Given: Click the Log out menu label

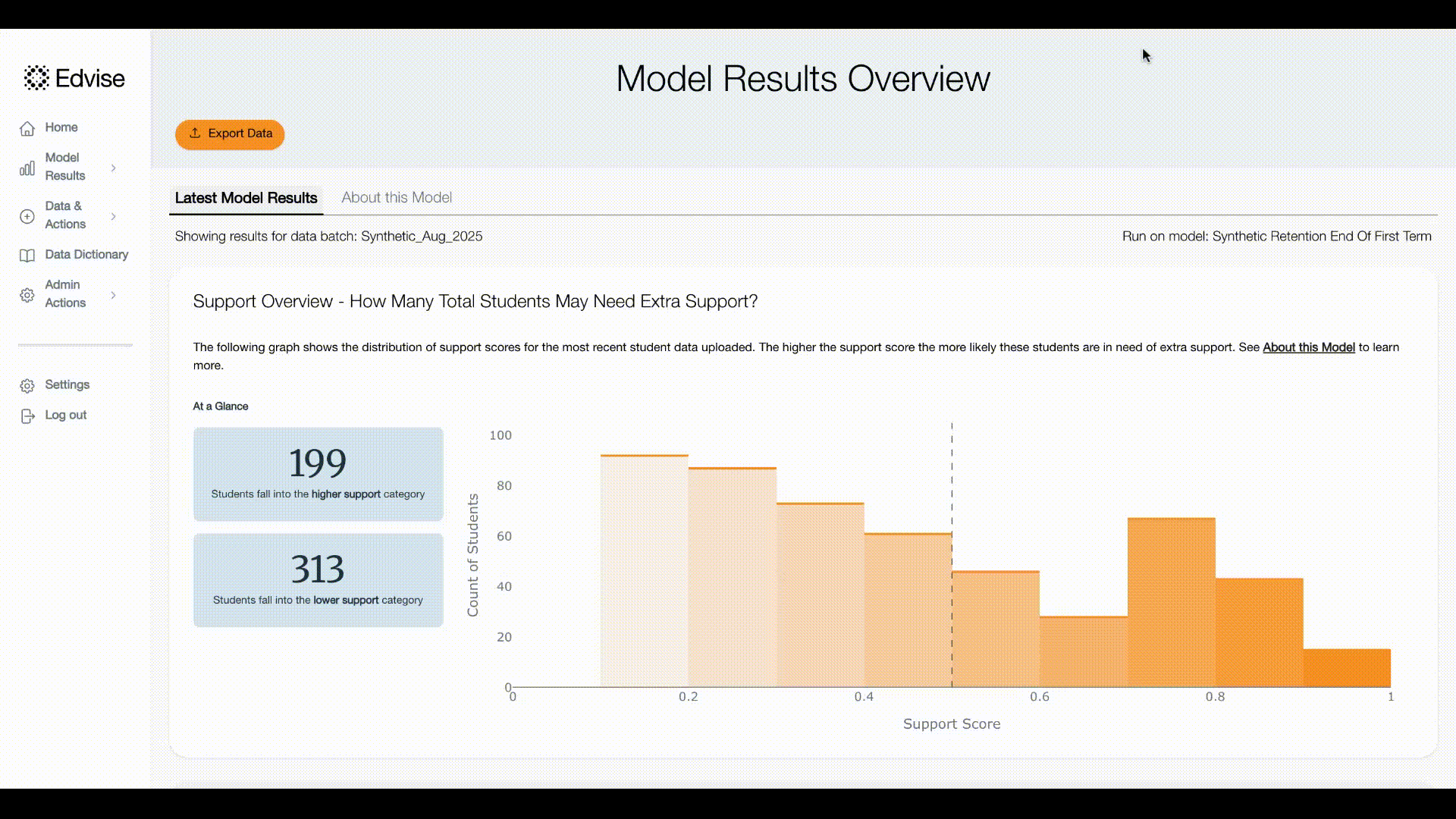Looking at the screenshot, I should 66,416.
